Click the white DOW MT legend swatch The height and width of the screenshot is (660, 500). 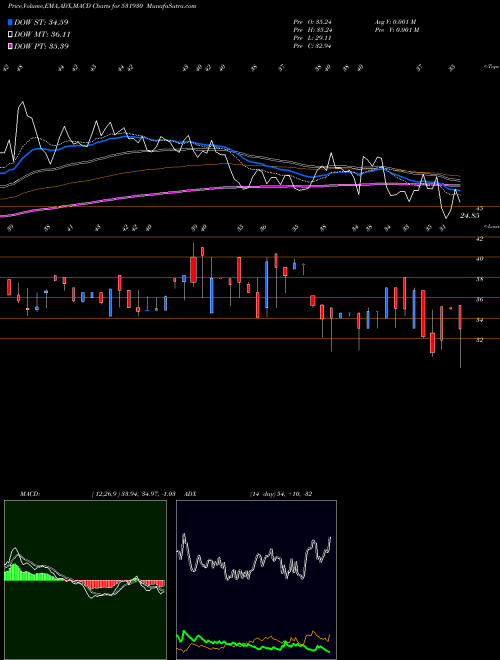10,35
